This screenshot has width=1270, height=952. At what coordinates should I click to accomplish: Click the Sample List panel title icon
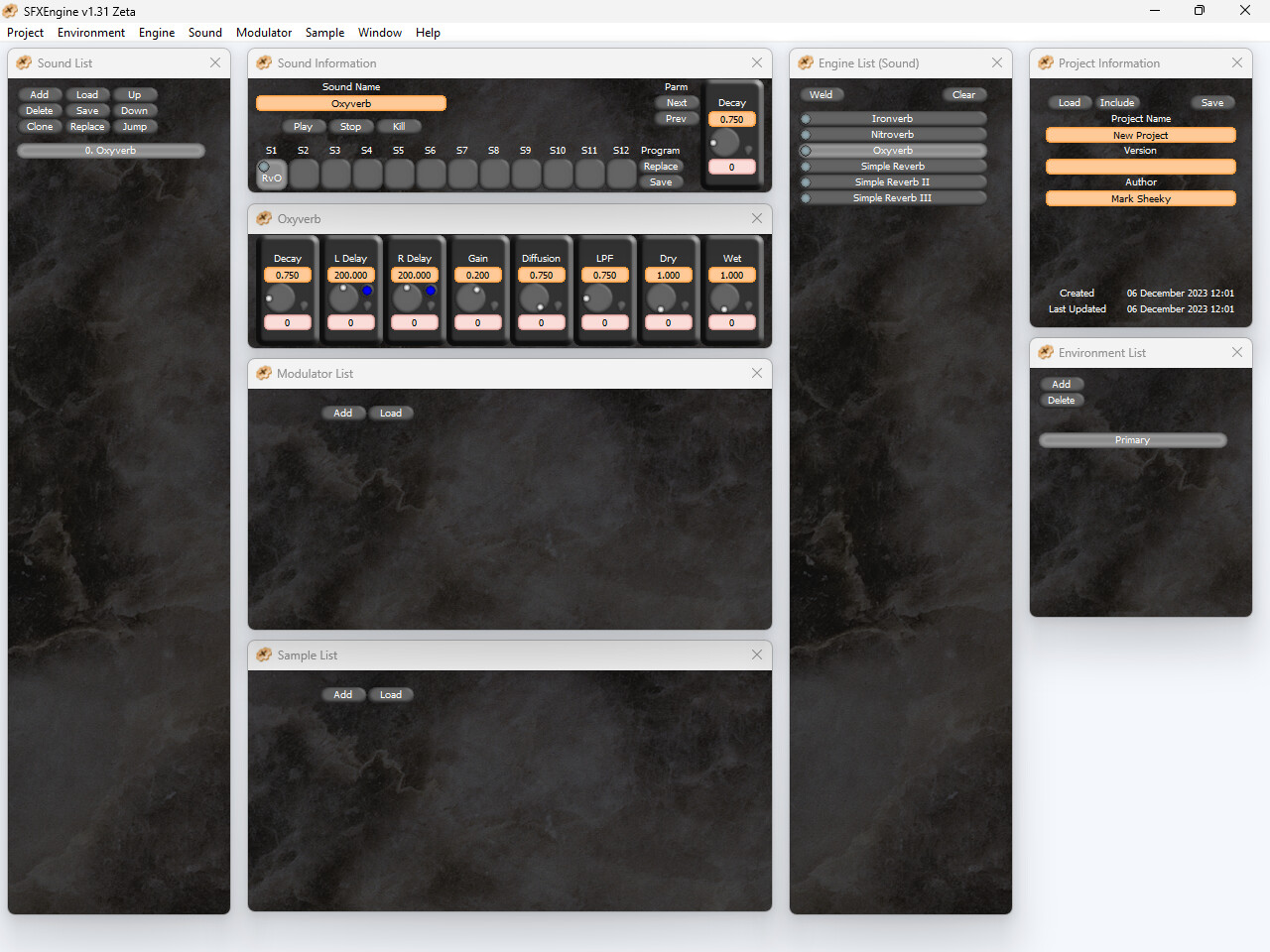pyautogui.click(x=264, y=654)
